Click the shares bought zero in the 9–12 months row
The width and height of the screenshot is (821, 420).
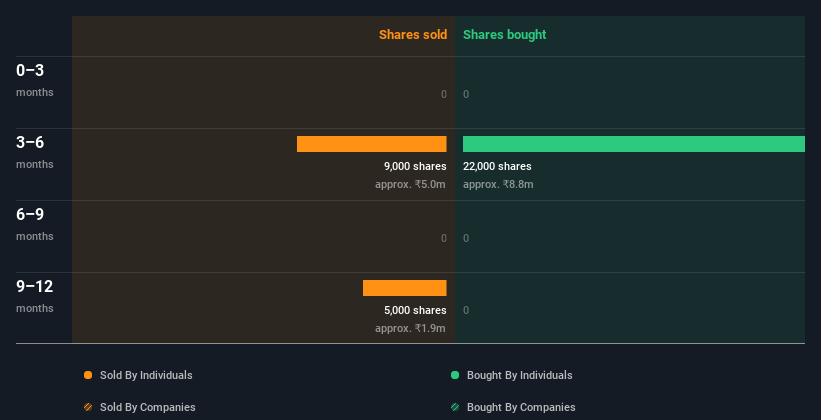(466, 311)
